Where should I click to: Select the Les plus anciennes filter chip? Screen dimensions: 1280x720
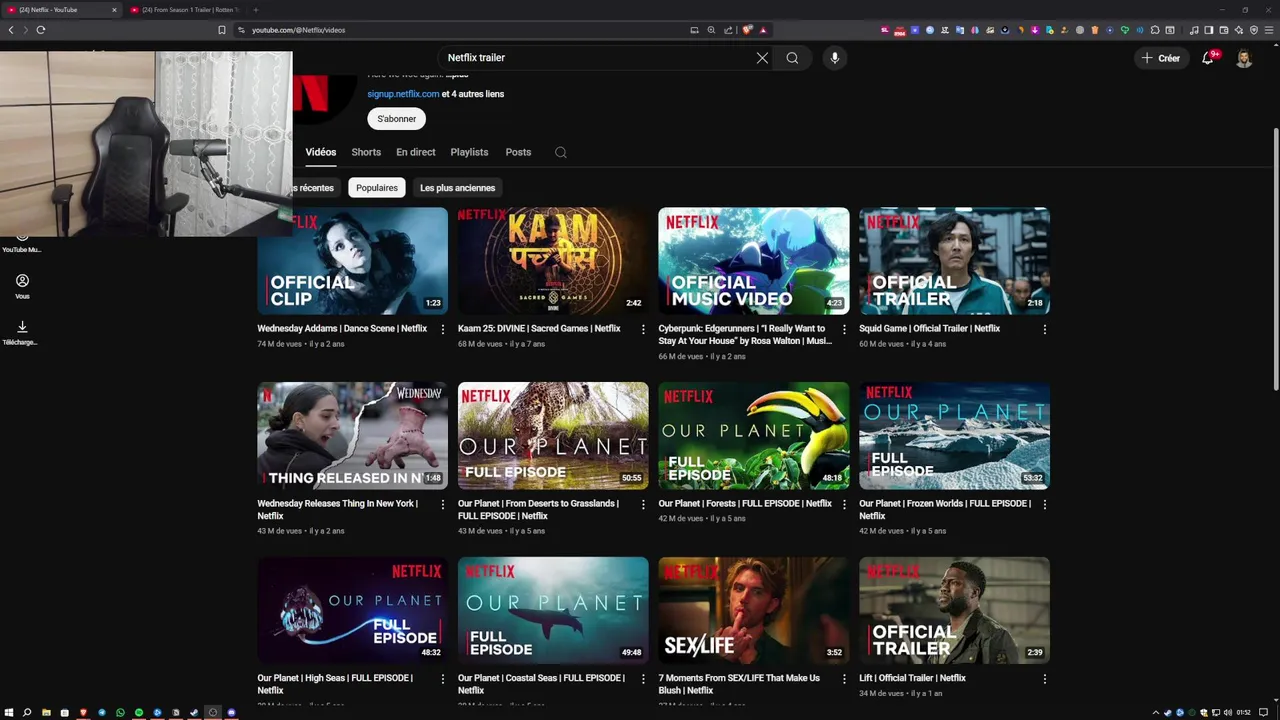pos(457,188)
